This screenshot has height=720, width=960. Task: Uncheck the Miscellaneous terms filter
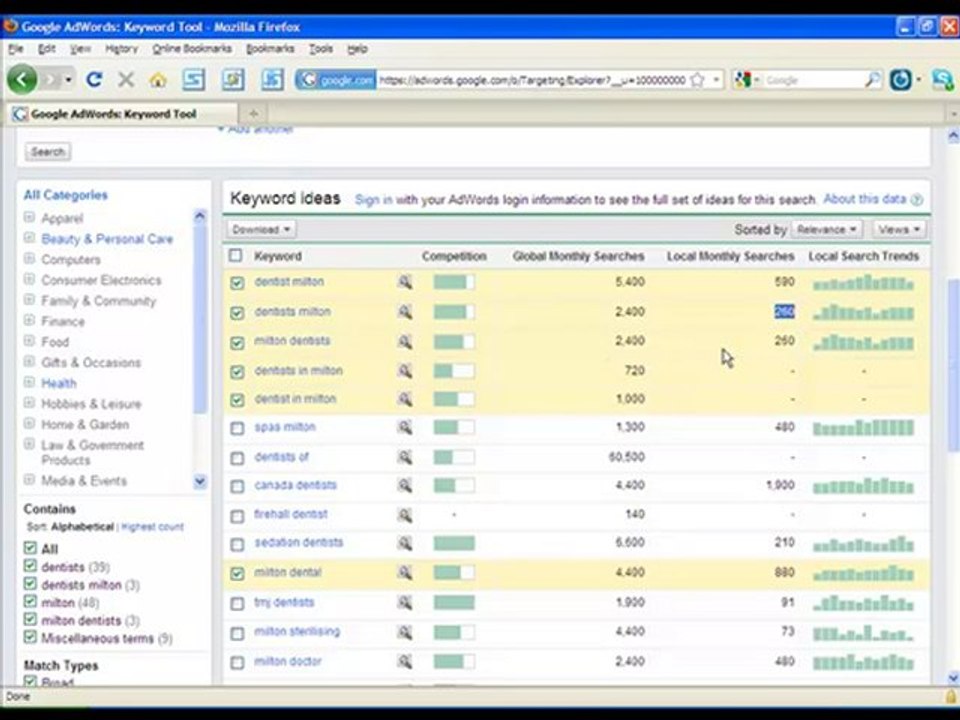point(30,637)
